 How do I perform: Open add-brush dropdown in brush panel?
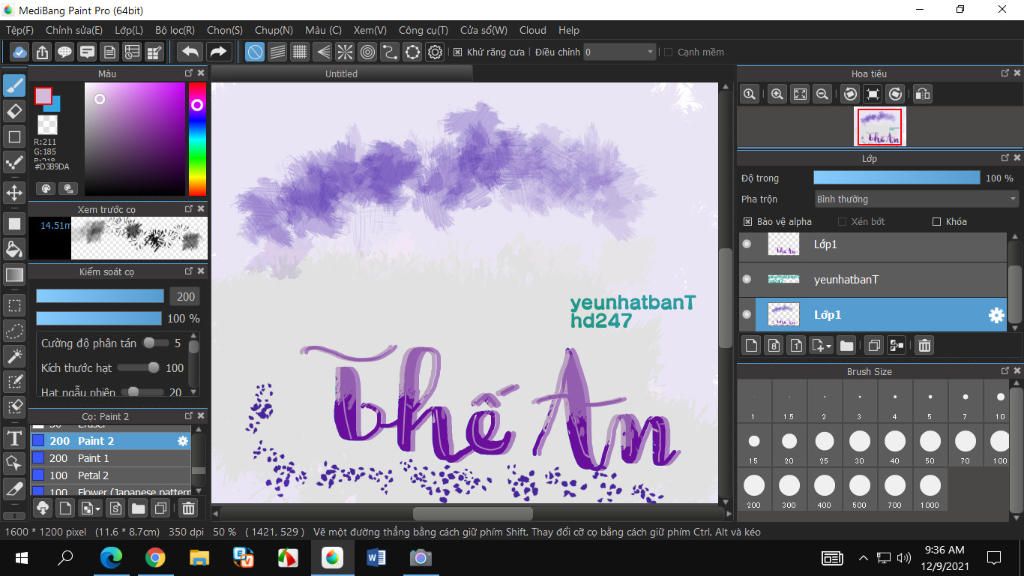(x=90, y=508)
